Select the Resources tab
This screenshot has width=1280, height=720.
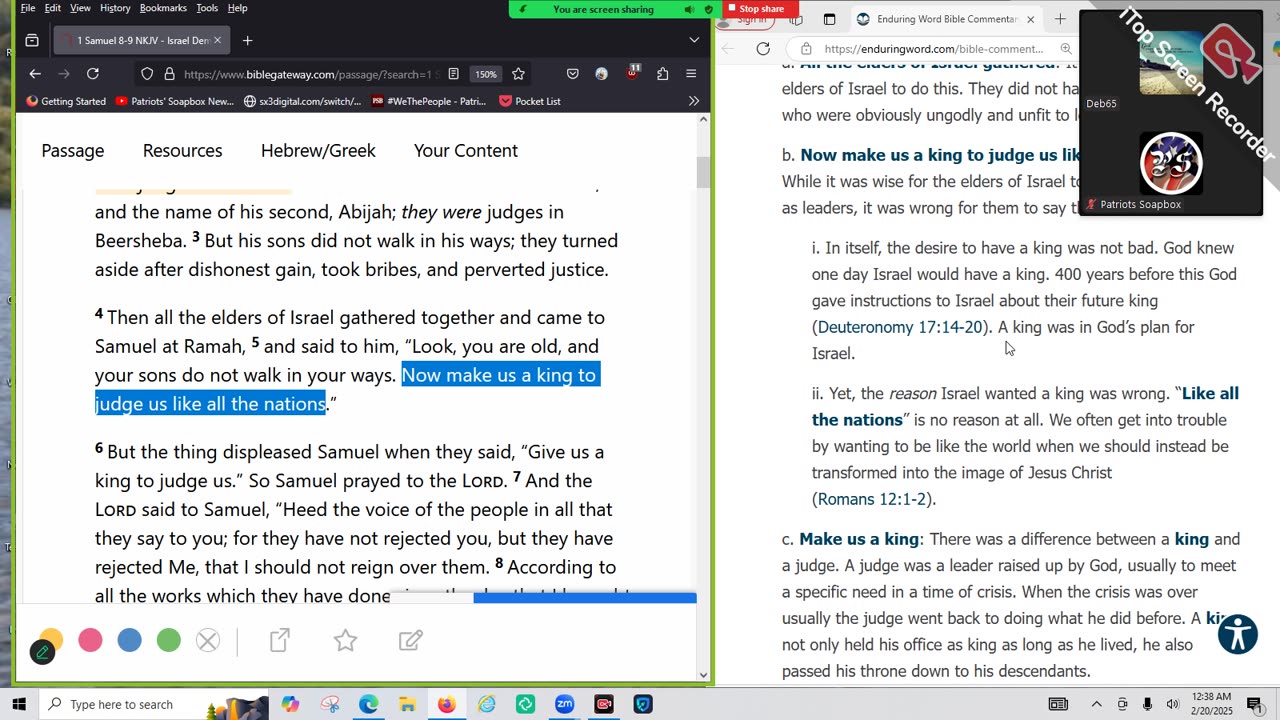(182, 151)
